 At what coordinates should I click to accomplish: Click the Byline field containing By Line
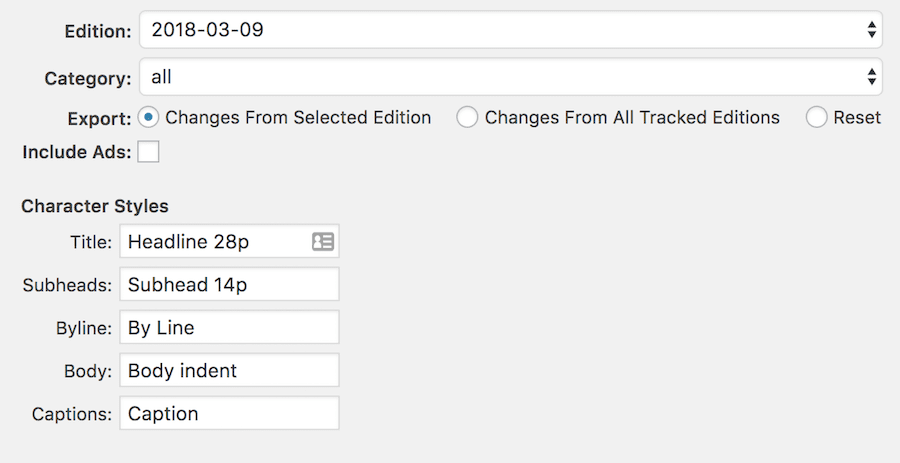pos(230,327)
